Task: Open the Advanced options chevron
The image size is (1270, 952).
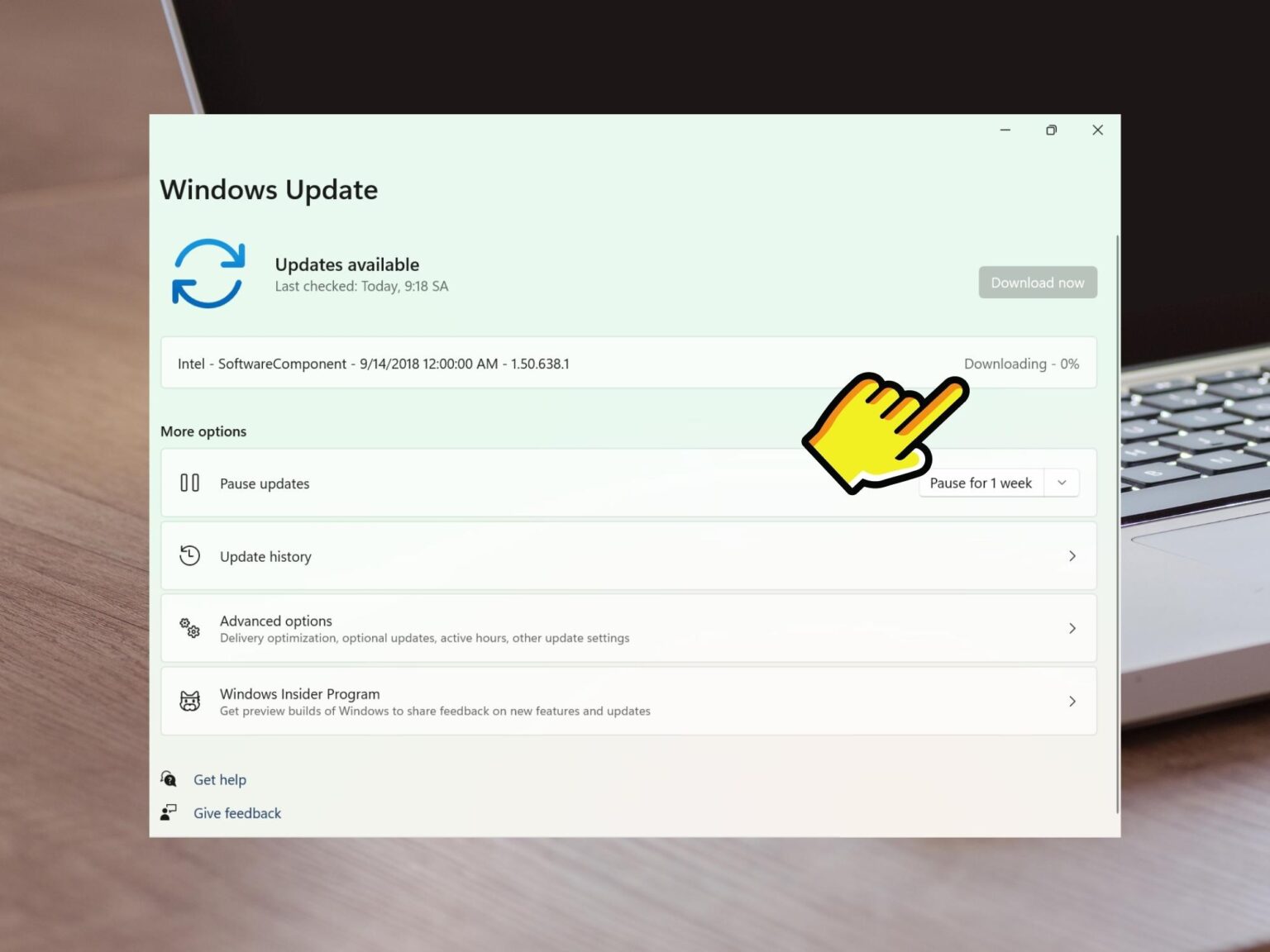Action: pos(1072,628)
